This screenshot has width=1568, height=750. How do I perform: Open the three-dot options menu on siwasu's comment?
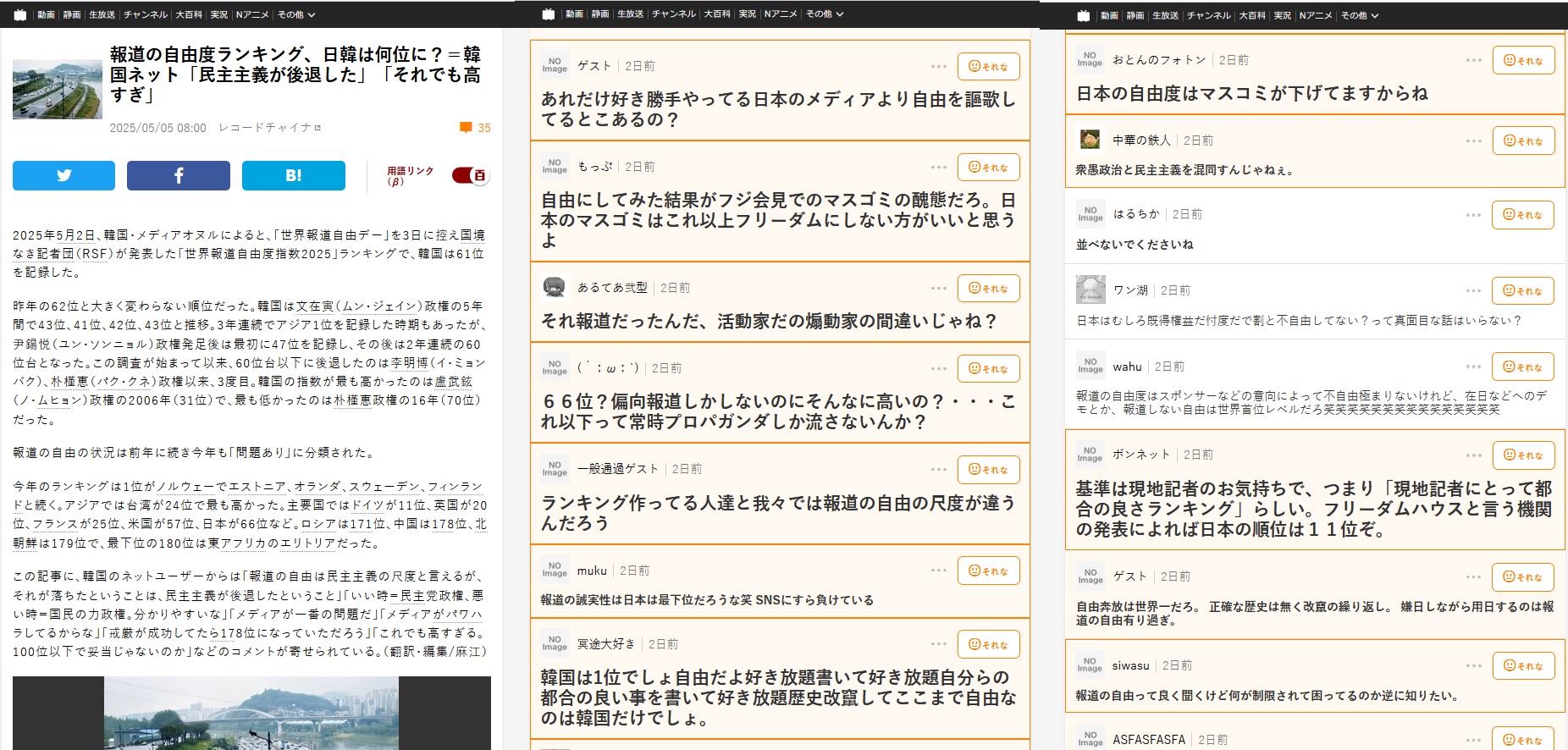(1473, 665)
